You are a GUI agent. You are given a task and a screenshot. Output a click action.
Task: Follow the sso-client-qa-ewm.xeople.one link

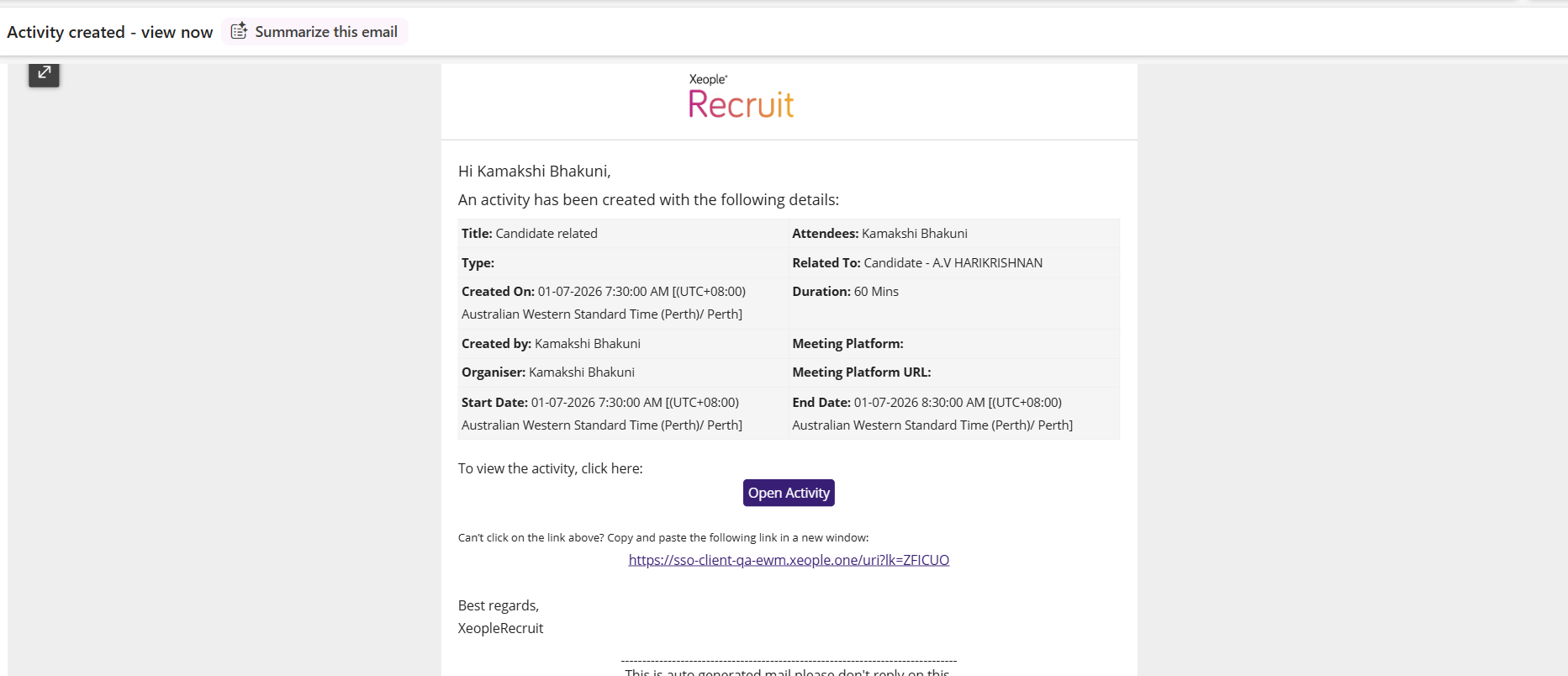(789, 560)
